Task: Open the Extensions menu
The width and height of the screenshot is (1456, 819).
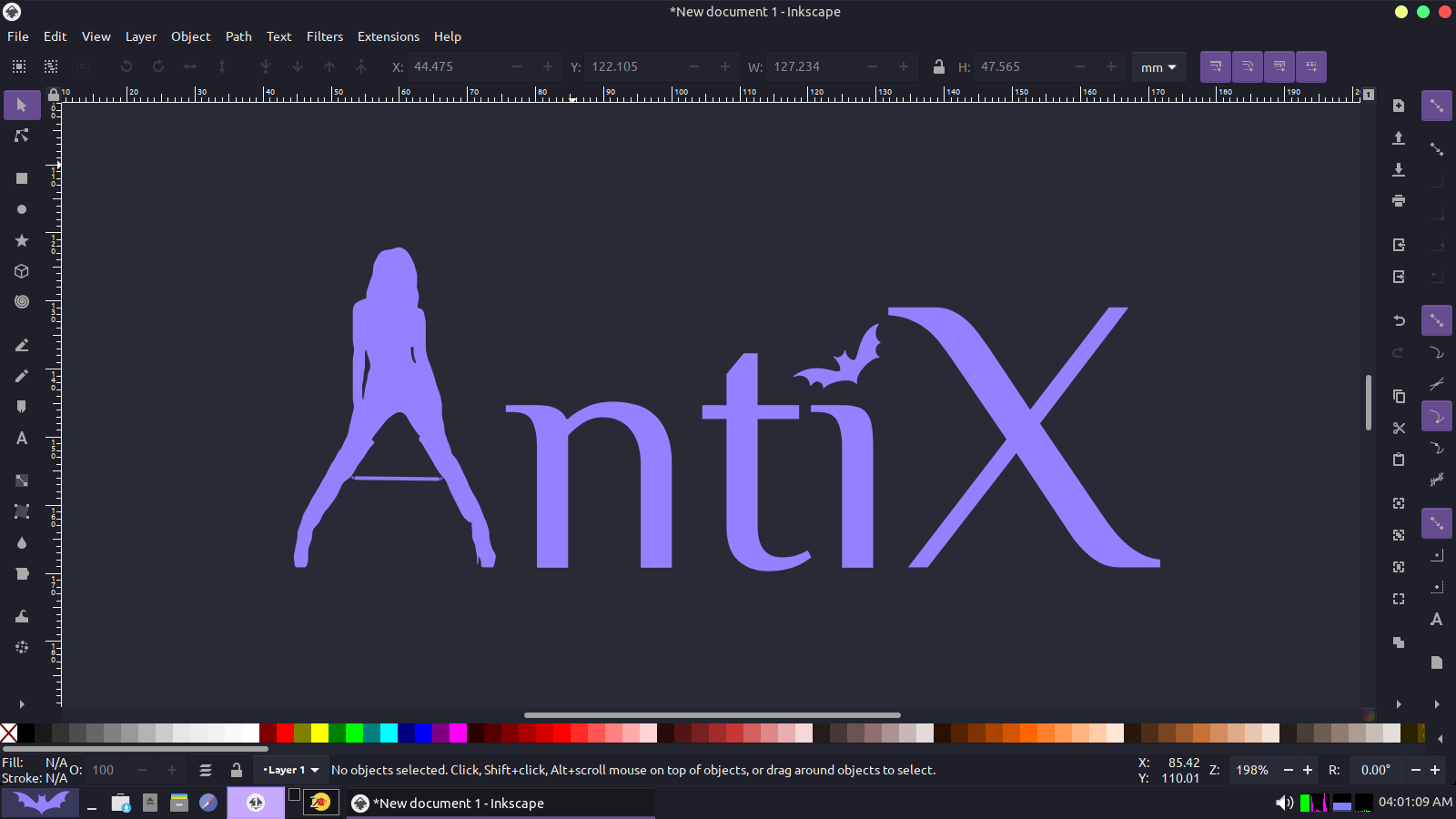Action: (x=389, y=36)
